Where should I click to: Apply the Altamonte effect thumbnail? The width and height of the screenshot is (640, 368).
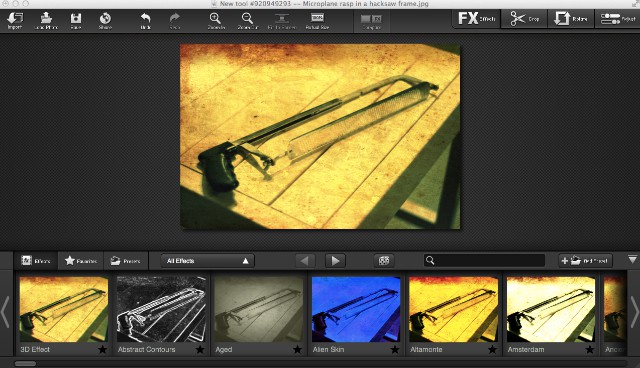click(x=453, y=309)
